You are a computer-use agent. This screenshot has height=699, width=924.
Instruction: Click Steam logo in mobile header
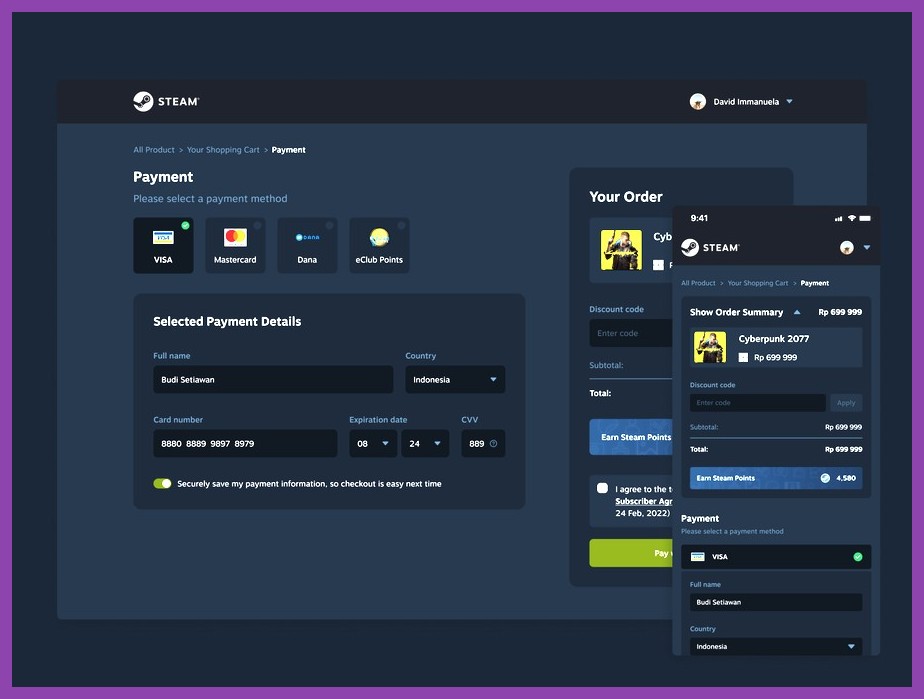tap(710, 248)
